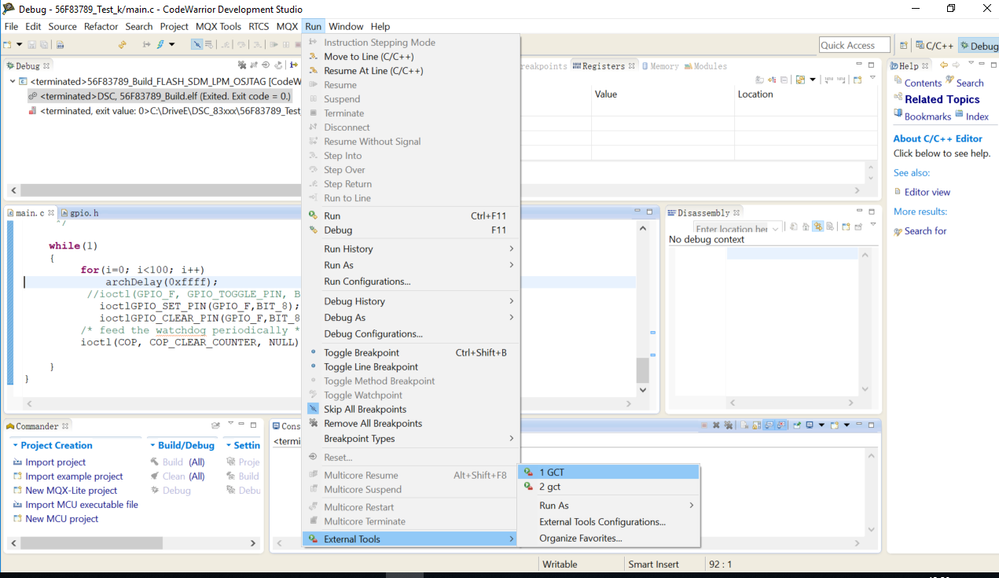Screen dimensions: 999x578
Task: Expand Debug History submenu
Action: [x=411, y=301]
